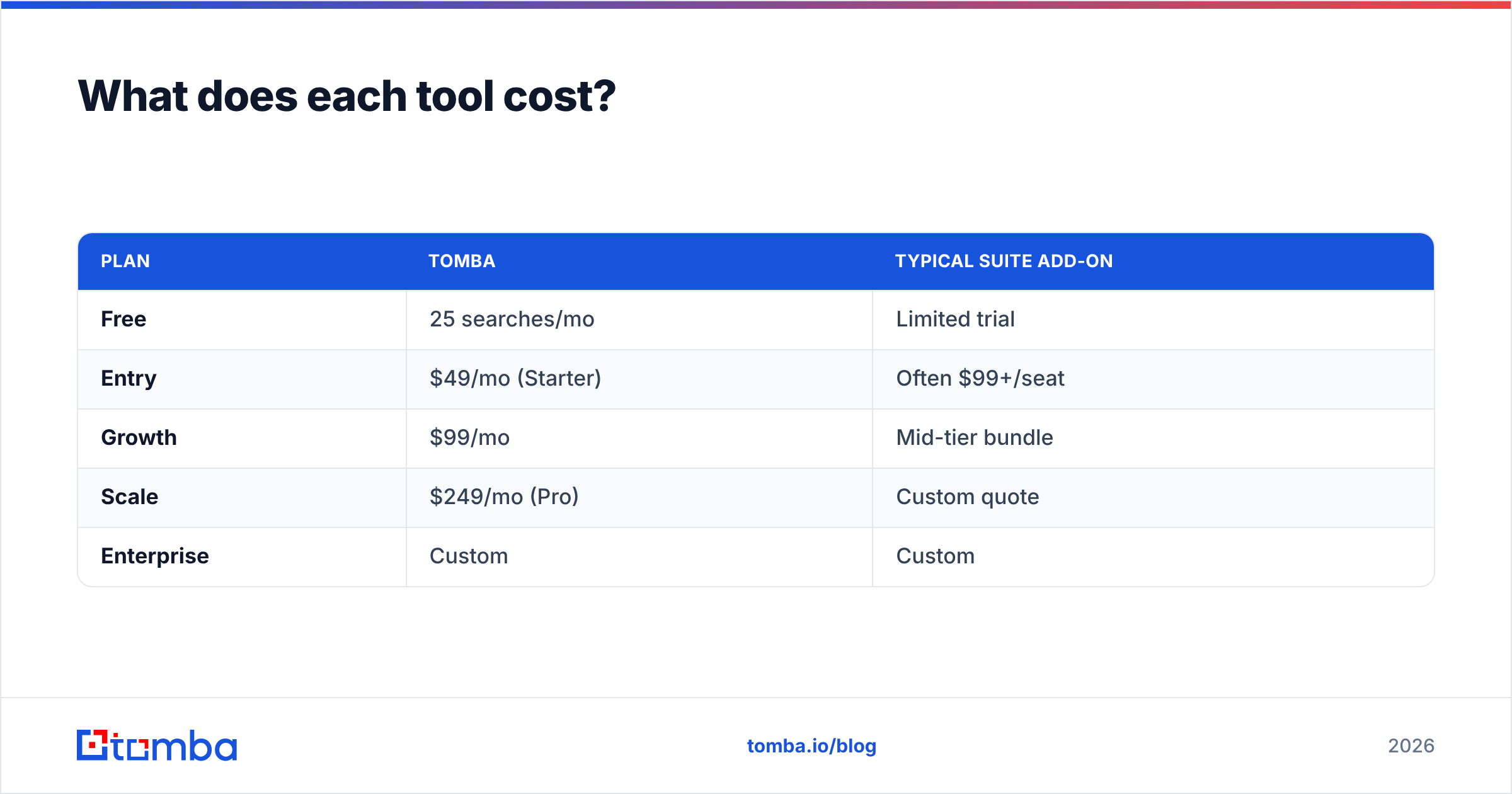Open the tomba.io/blog link

pos(811,746)
